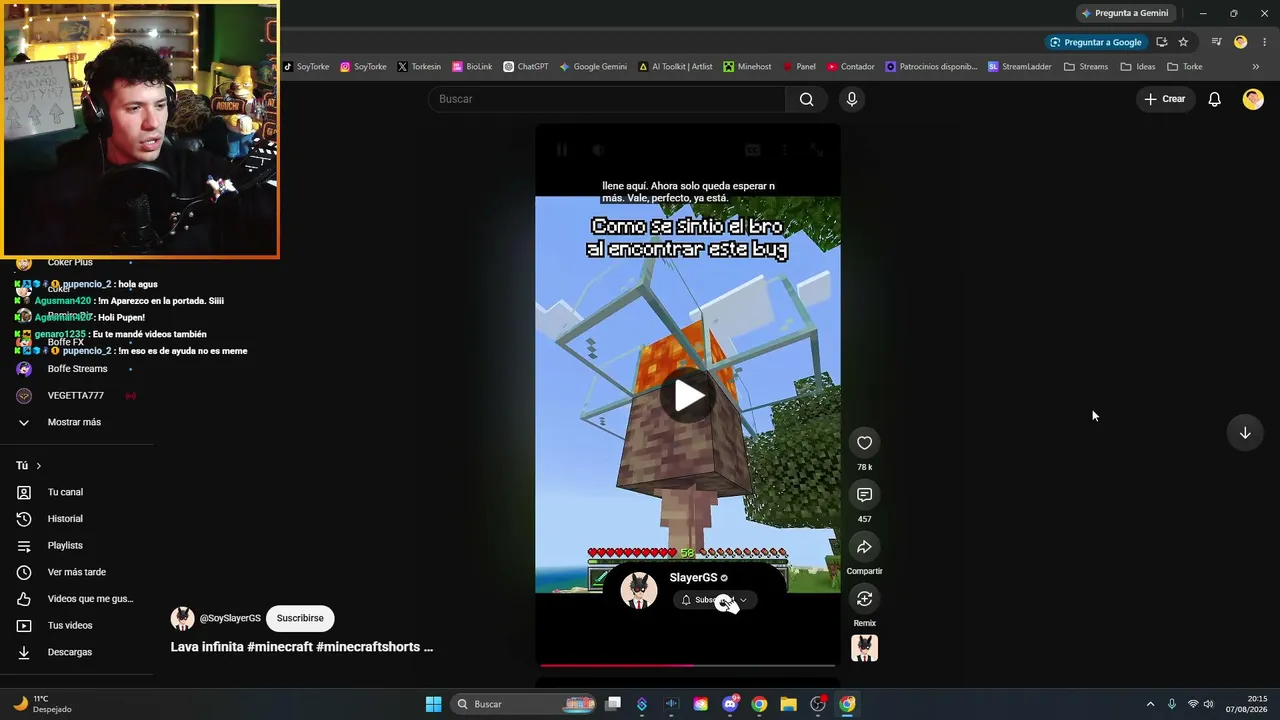Open the Remix option for this Short

tap(864, 599)
